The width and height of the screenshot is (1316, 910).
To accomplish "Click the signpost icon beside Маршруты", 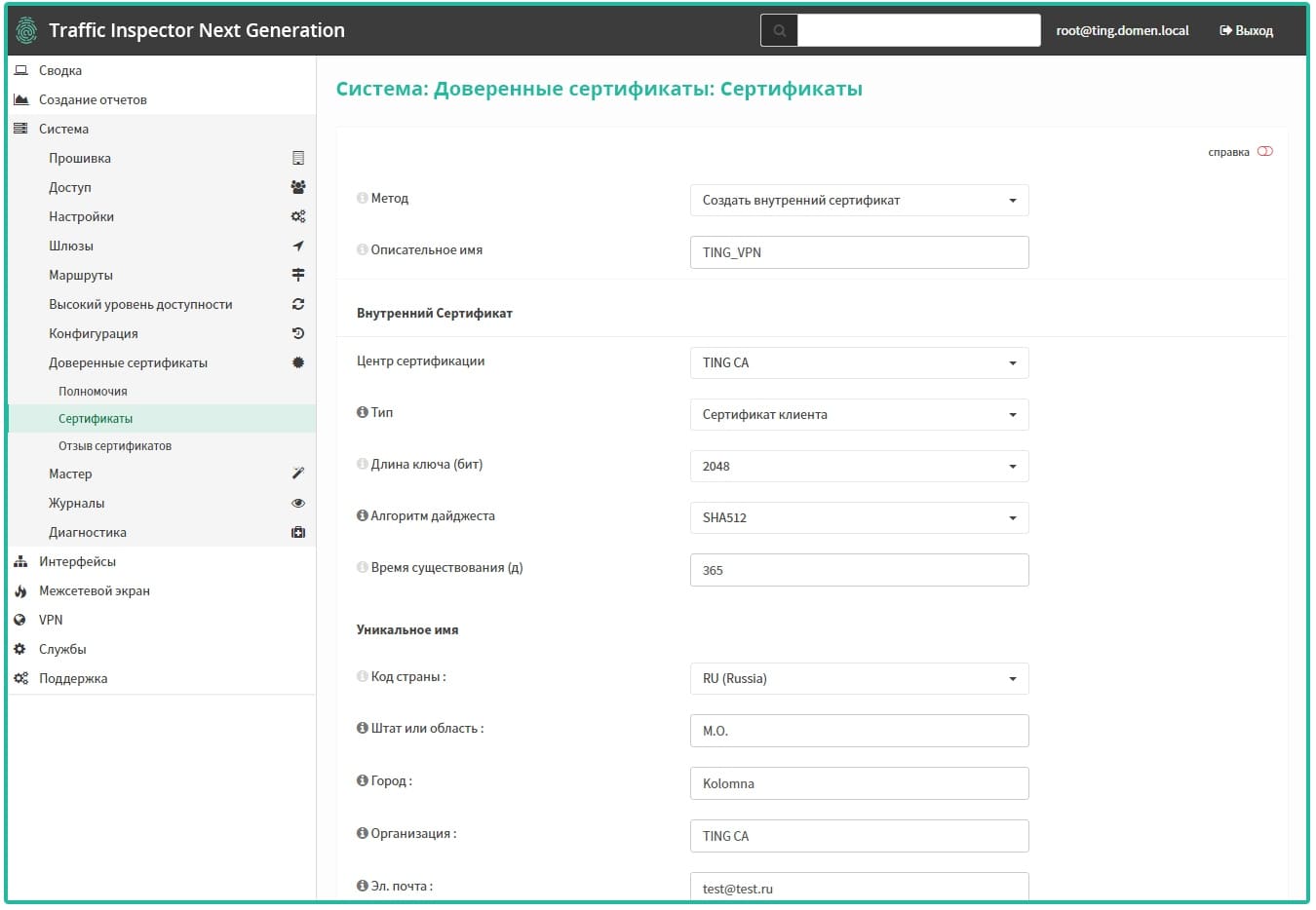I will pos(298,275).
